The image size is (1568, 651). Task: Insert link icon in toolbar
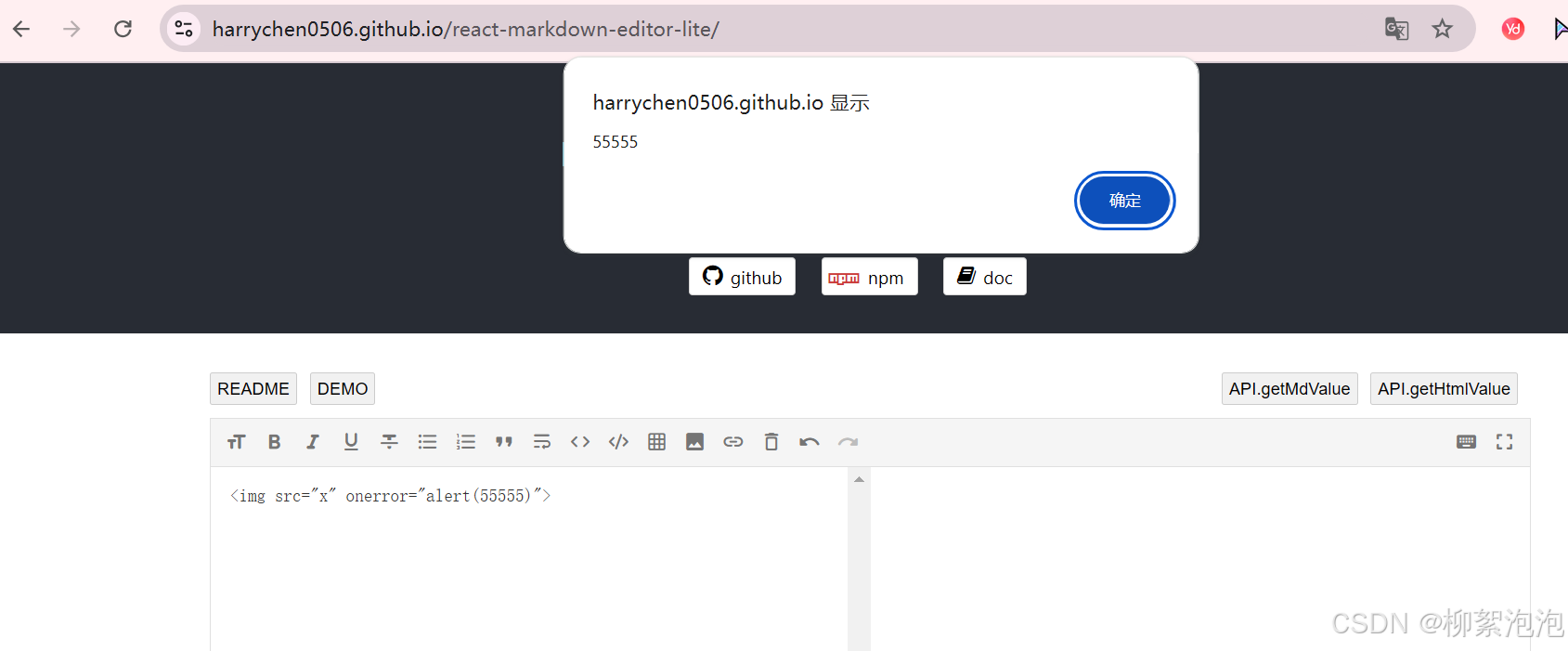[x=733, y=442]
